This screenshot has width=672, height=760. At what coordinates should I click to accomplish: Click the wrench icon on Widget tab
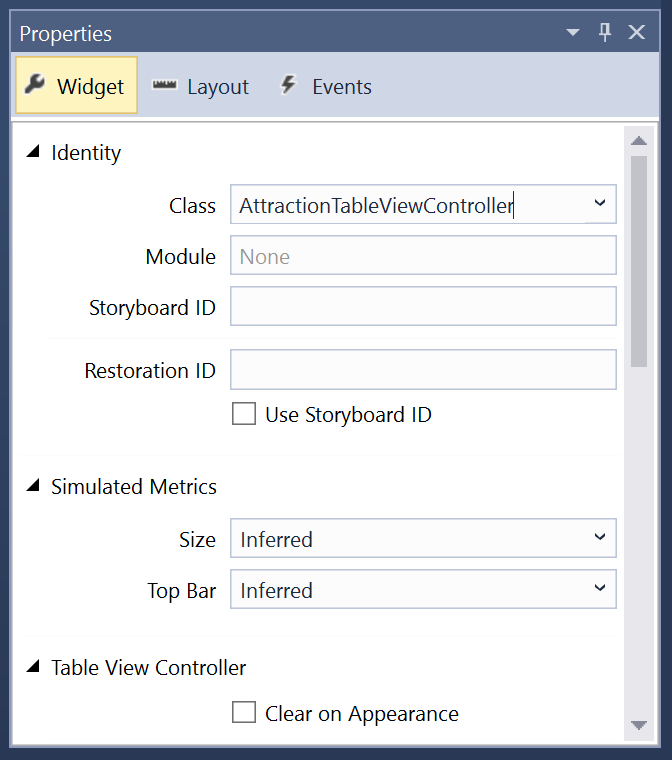pos(35,84)
